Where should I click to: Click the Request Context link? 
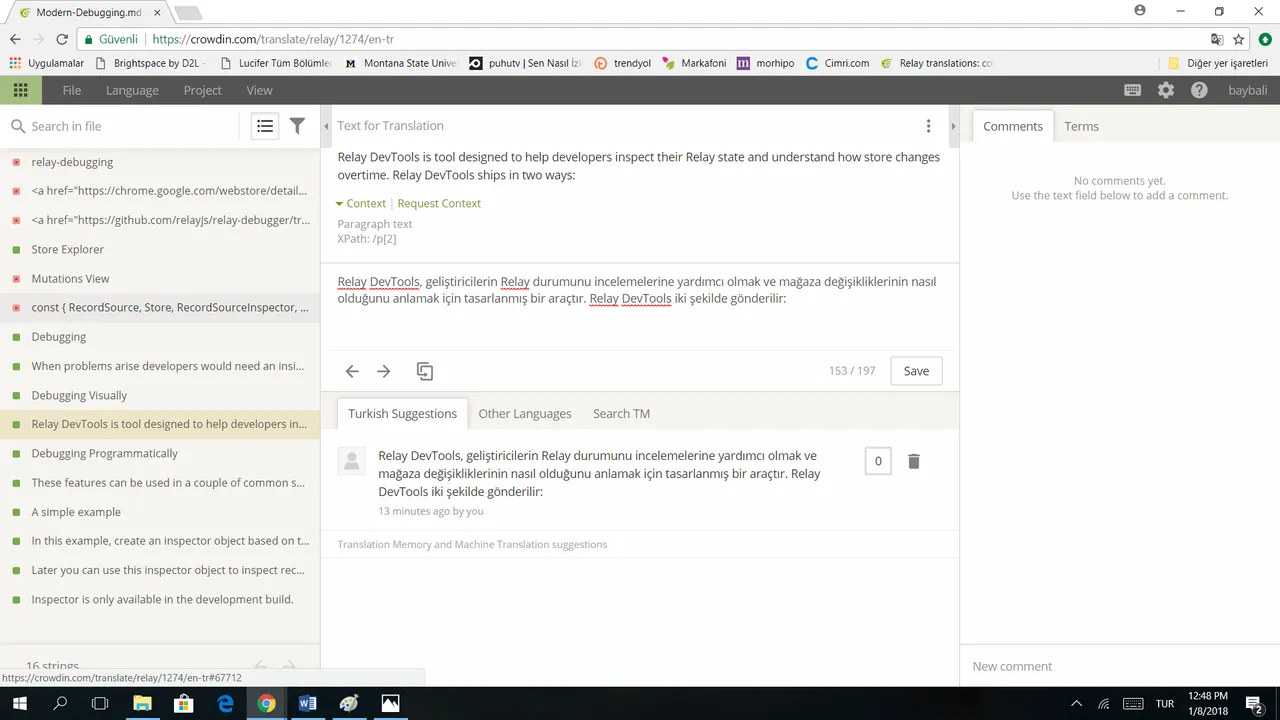[439, 203]
